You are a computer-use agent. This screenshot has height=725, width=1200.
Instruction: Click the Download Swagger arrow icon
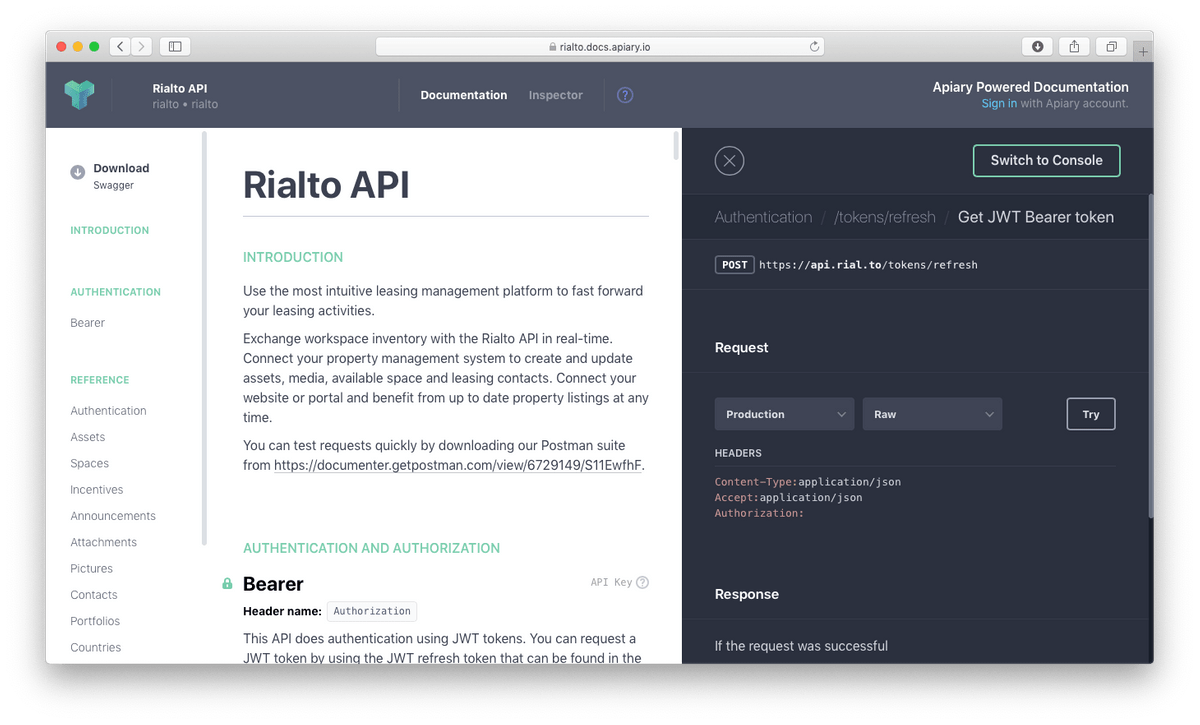click(x=77, y=172)
